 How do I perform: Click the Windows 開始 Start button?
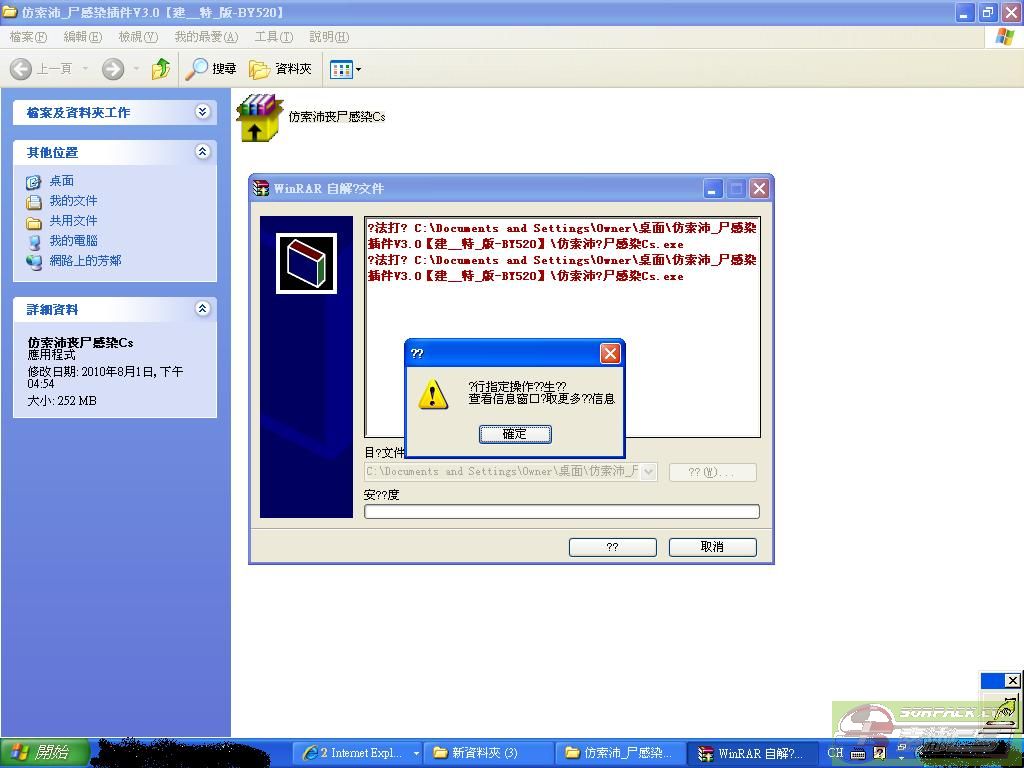pos(44,753)
